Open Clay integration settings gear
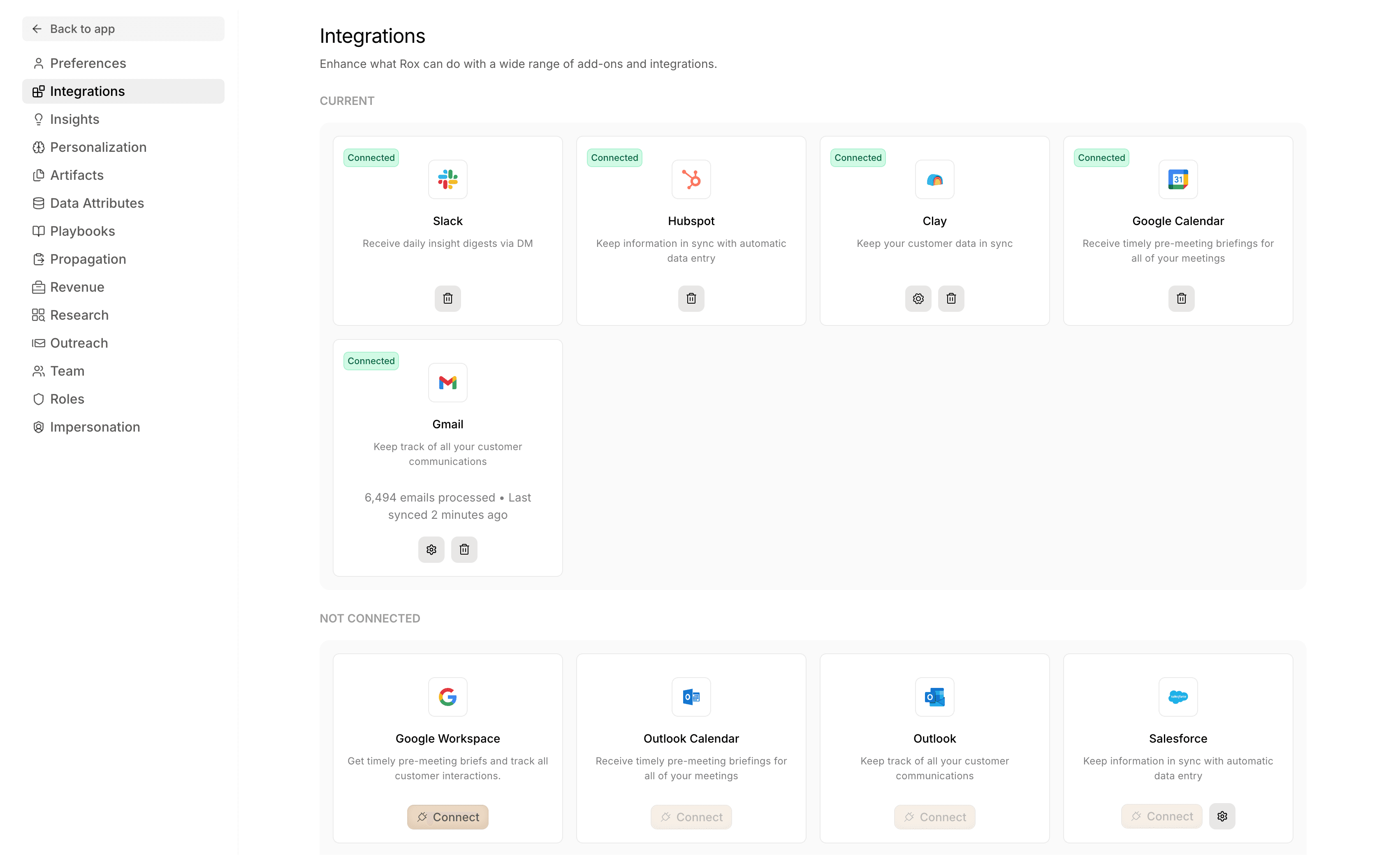The height and width of the screenshot is (864, 1400). pos(917,298)
